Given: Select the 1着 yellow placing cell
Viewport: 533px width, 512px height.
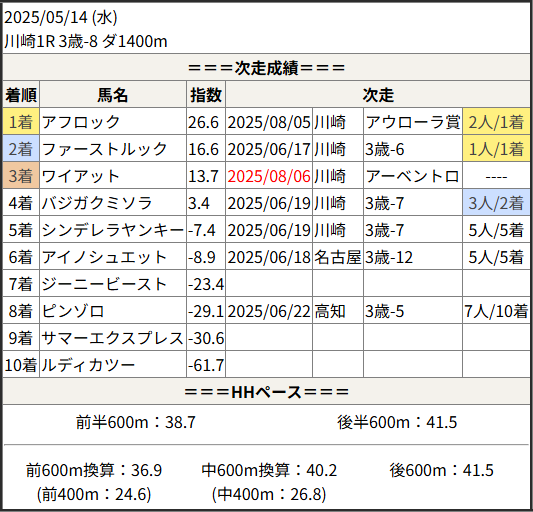Looking at the screenshot, I should [x=21, y=122].
